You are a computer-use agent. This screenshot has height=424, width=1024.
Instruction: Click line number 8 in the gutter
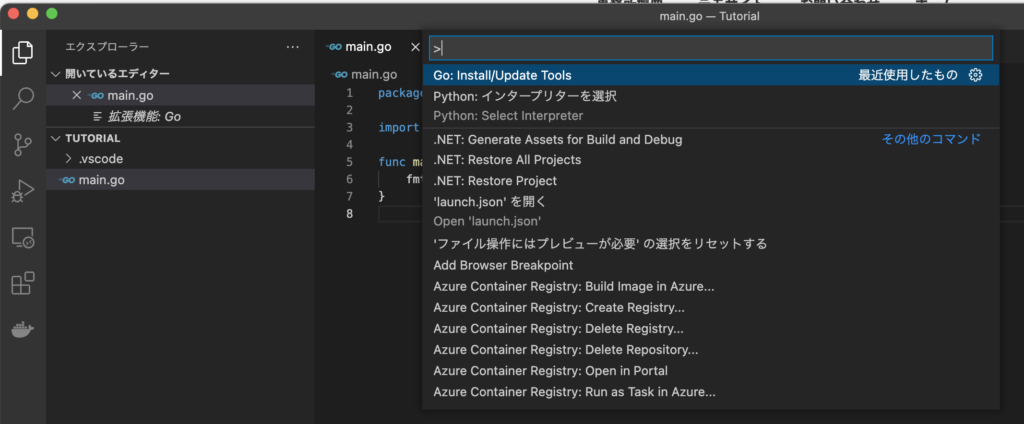pos(349,214)
